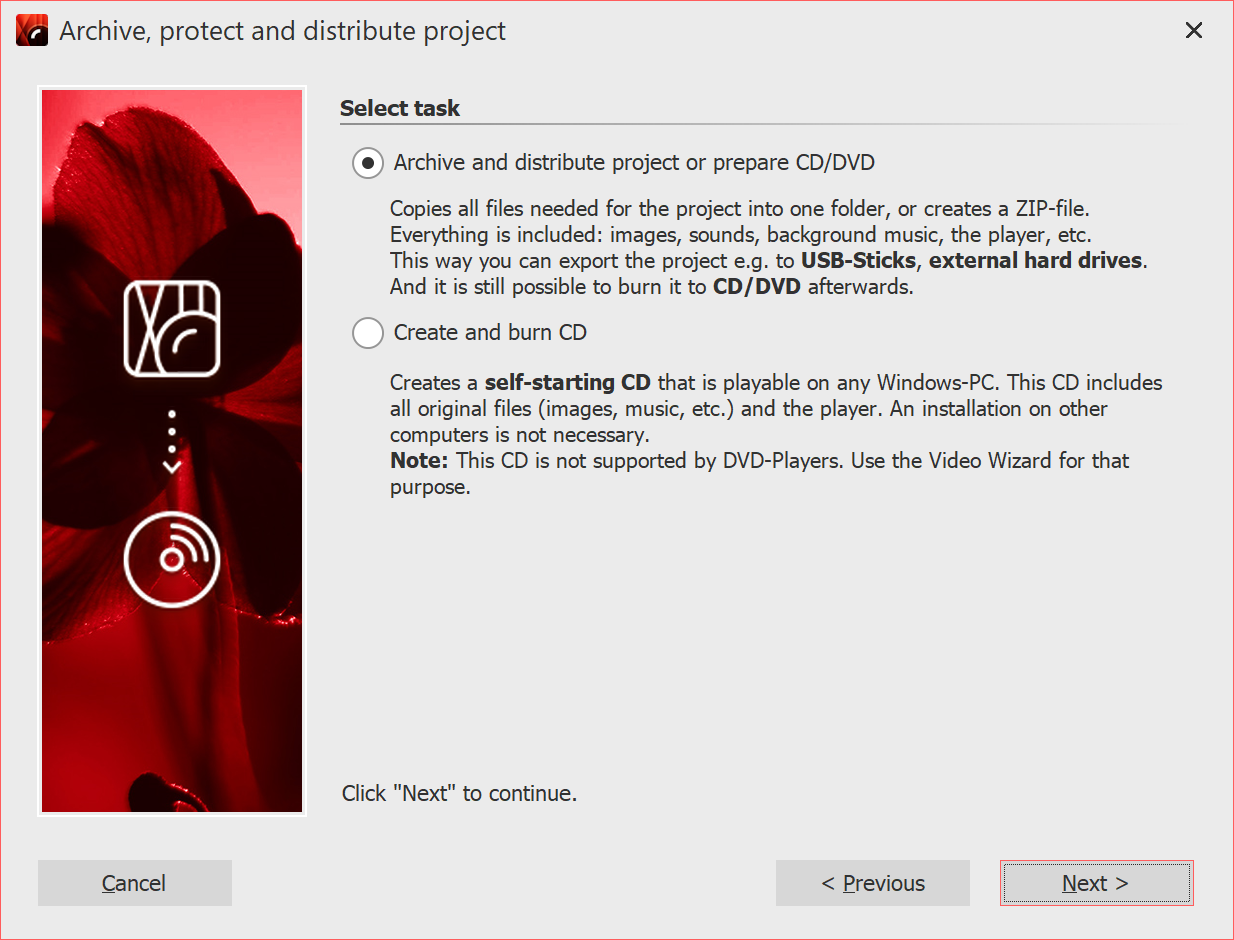The width and height of the screenshot is (1234, 940).
Task: Click the dotted down arrow on the banner
Action: click(x=172, y=441)
